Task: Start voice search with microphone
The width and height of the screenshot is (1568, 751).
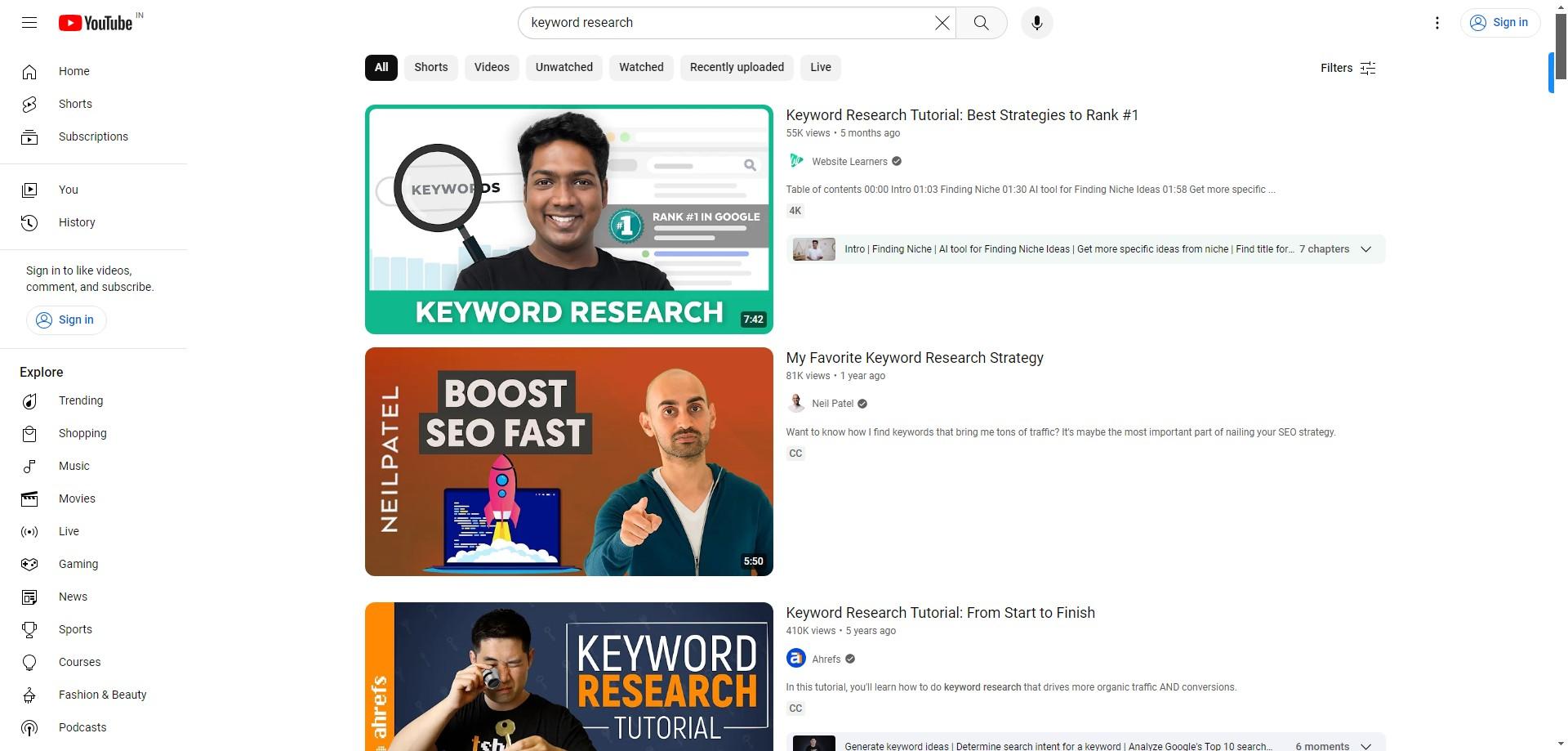Action: [x=1036, y=23]
